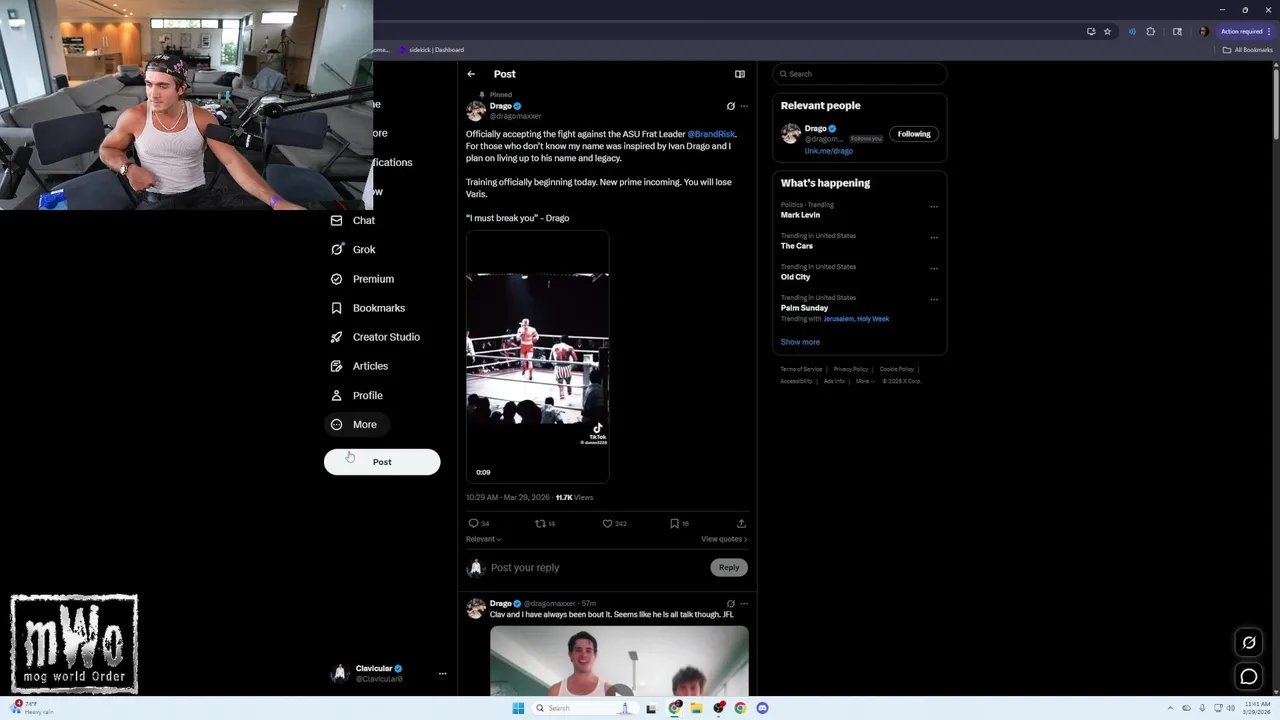Open Premium in the sidebar
The image size is (1280, 720).
[362, 279]
